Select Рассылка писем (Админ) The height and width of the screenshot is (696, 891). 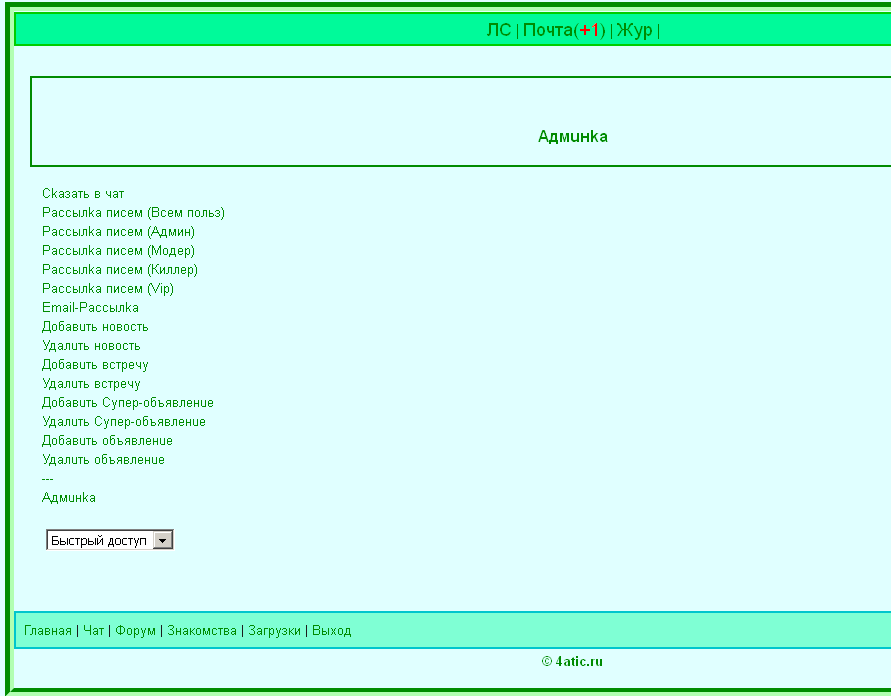tap(118, 232)
